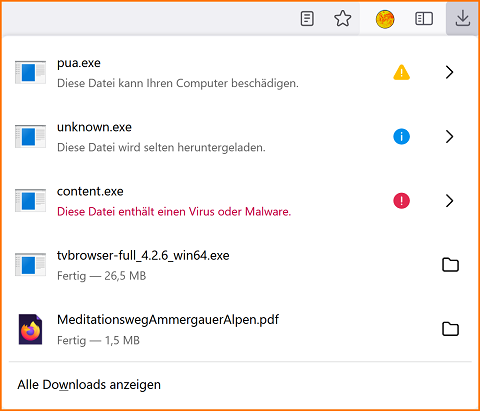Open the round orange extension icon
The image size is (480, 411).
[385, 19]
